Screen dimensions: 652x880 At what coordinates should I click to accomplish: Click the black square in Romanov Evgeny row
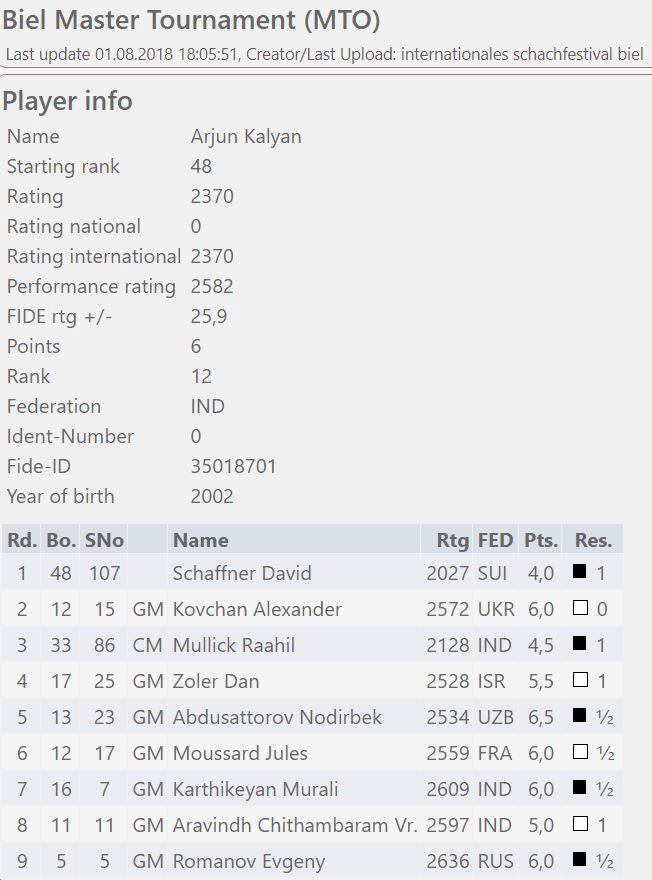(x=579, y=861)
